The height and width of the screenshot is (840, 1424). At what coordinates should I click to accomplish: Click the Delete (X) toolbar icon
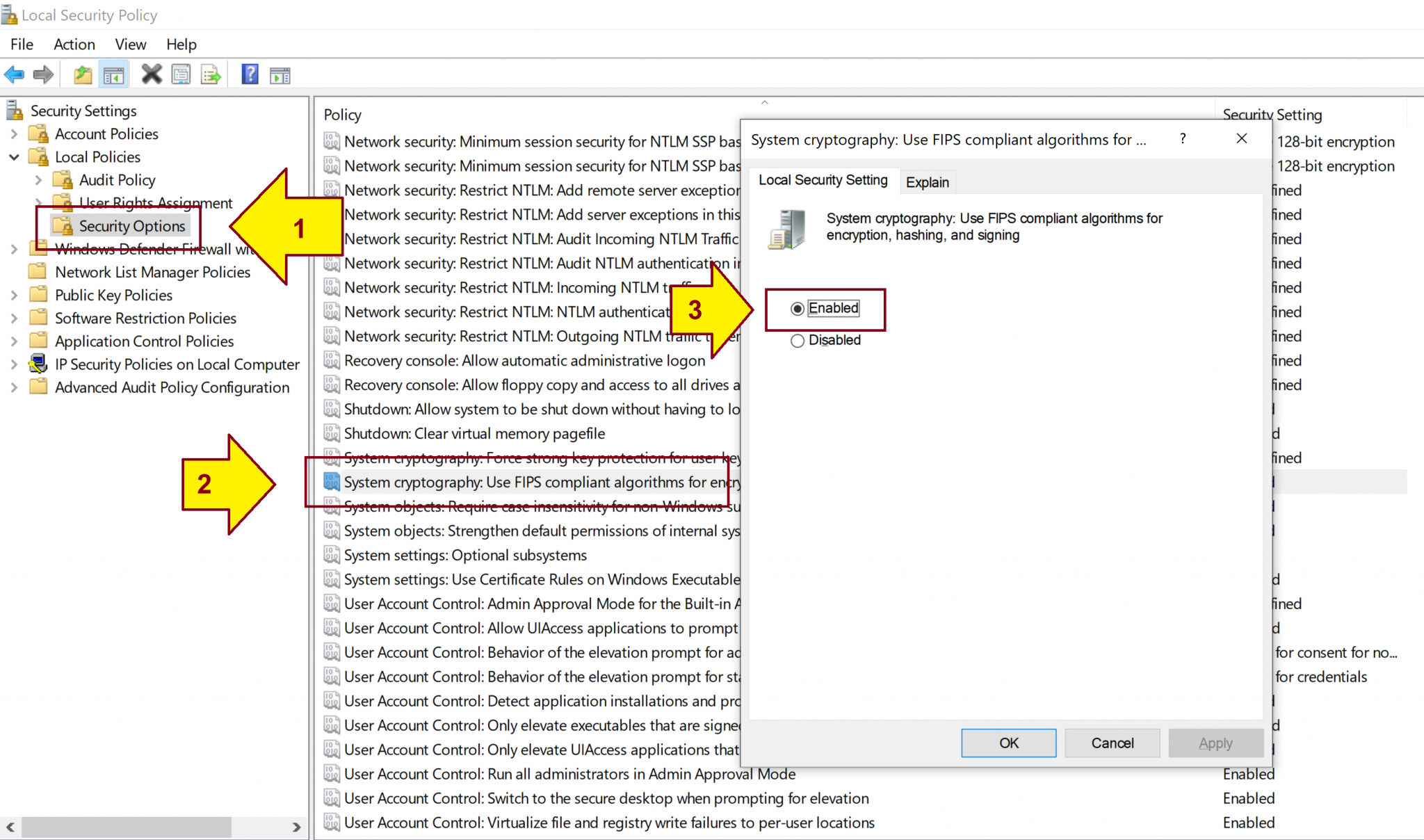pos(152,74)
